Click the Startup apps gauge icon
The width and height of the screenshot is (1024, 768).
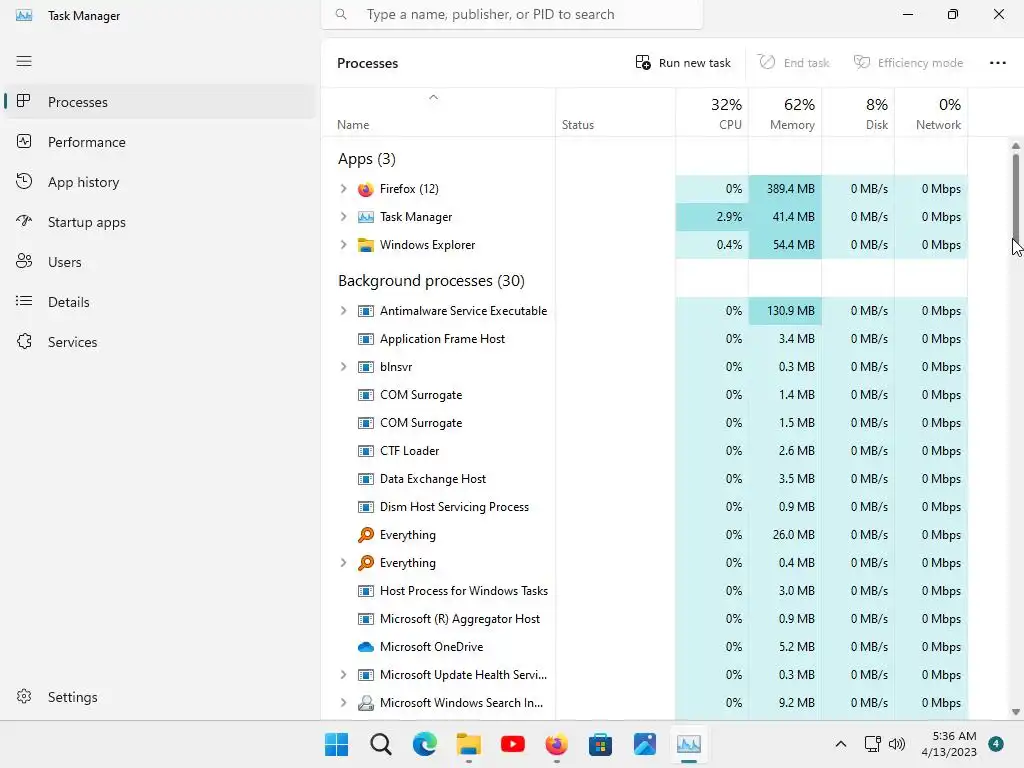click(x=24, y=221)
